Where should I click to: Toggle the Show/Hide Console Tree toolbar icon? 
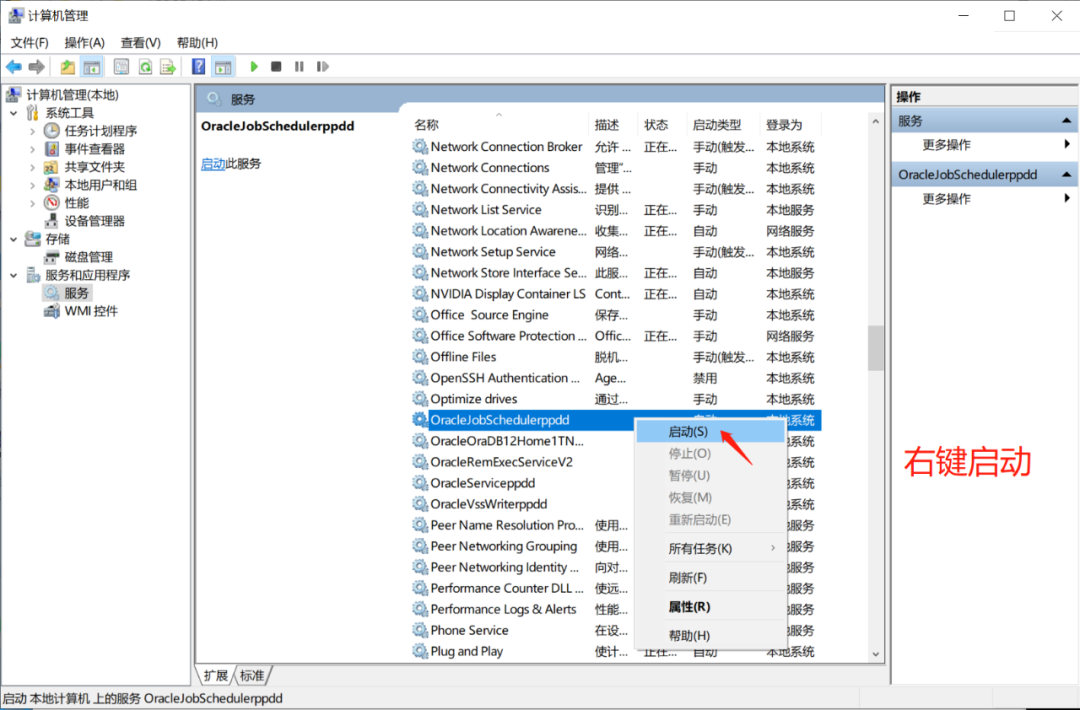92,67
